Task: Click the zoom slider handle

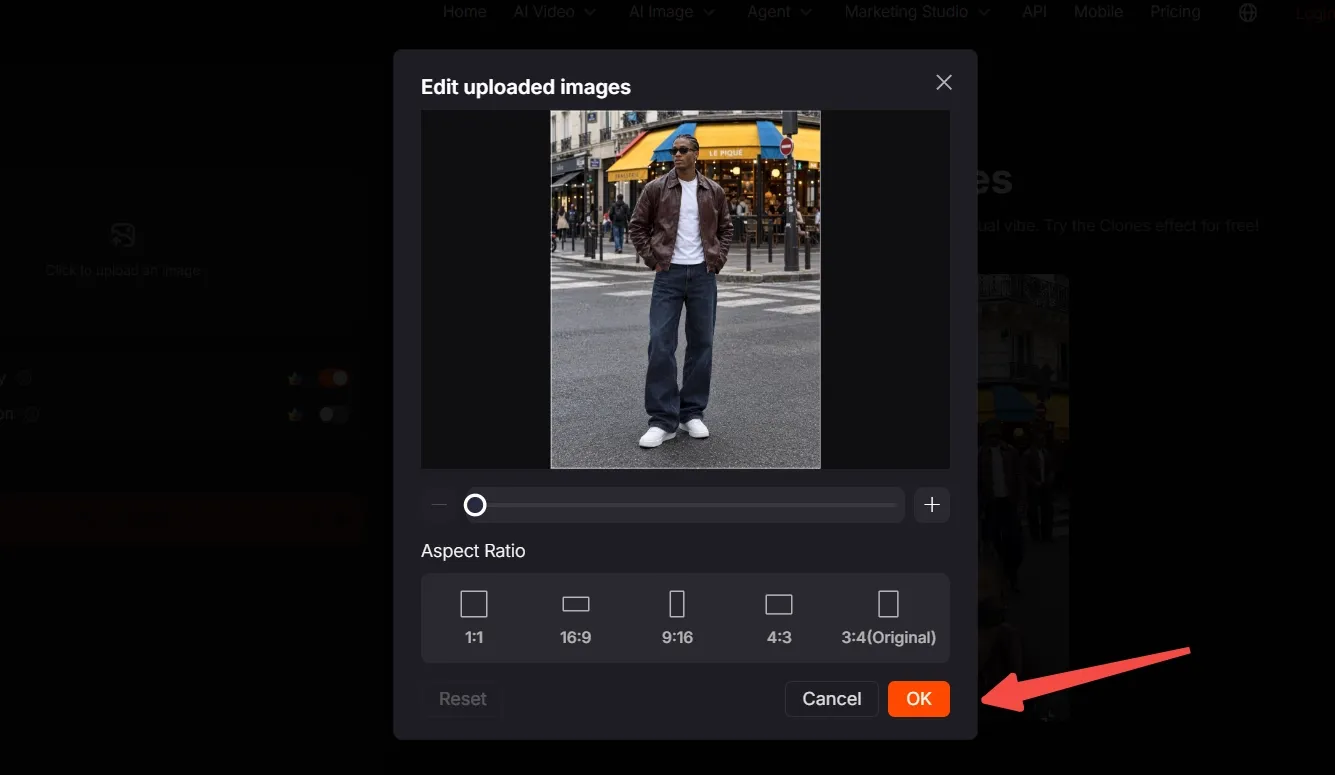Action: point(475,505)
